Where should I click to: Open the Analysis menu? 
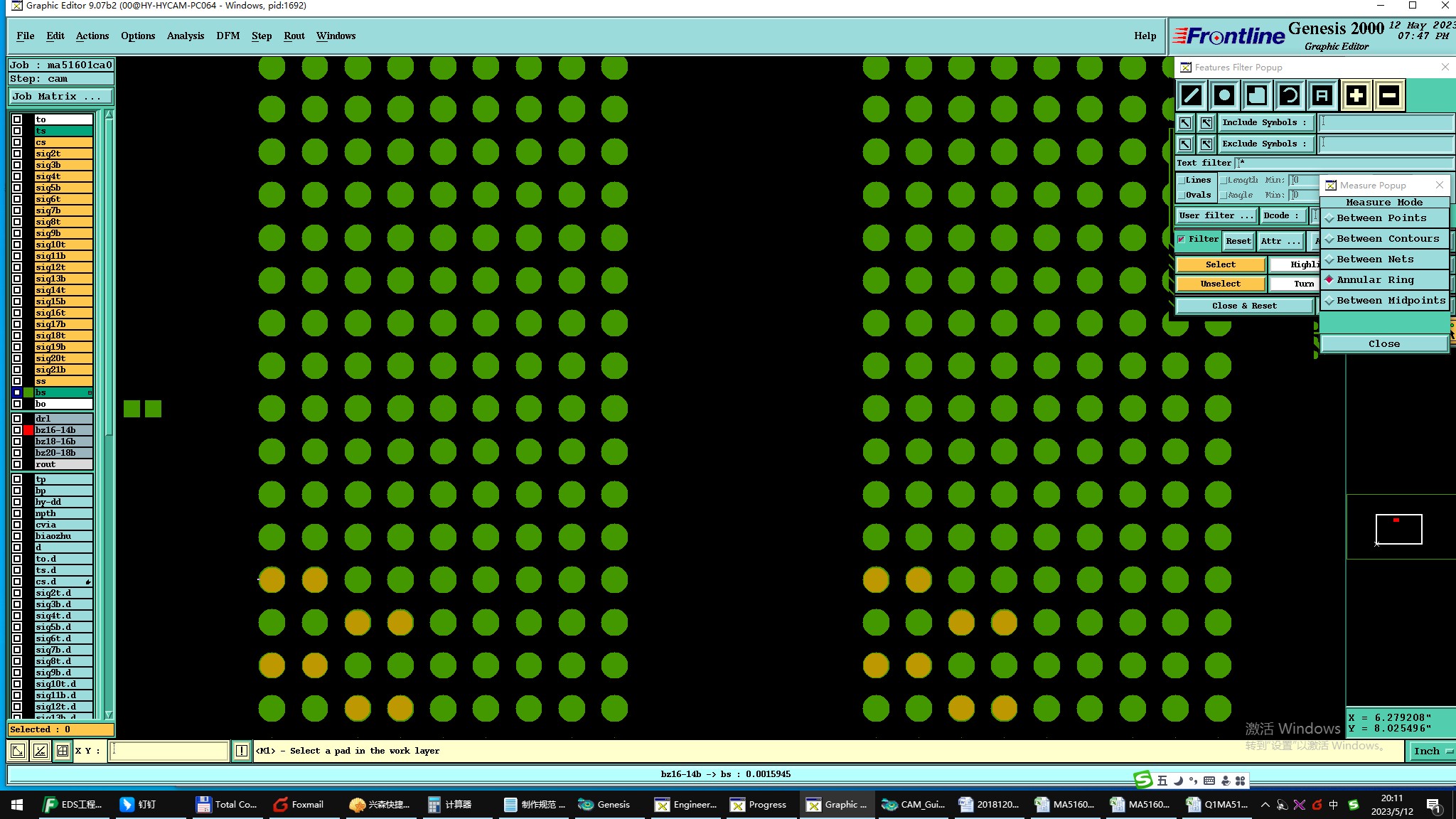[x=185, y=36]
